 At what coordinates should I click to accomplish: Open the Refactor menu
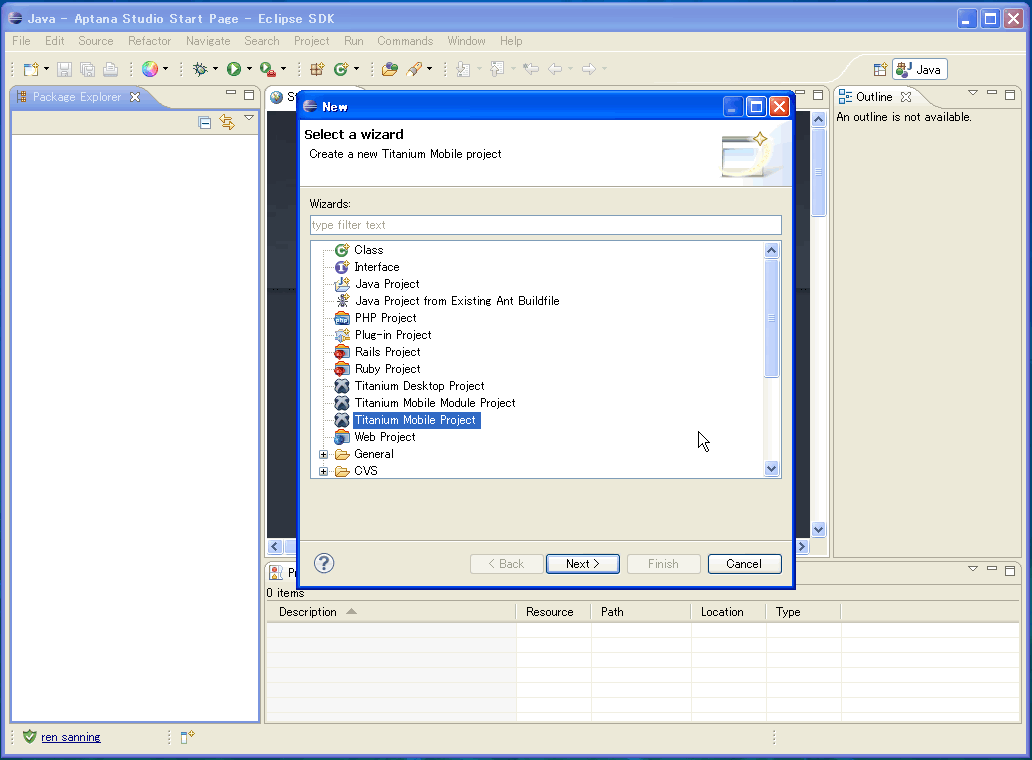point(149,41)
